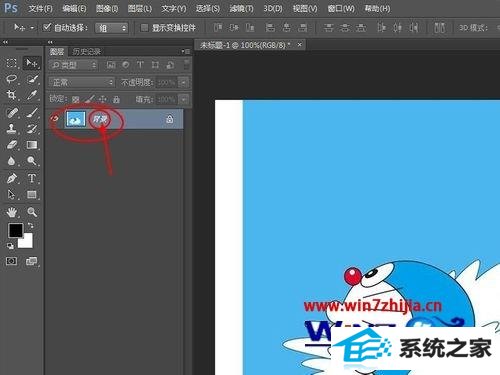500x375 pixels.
Task: Select the Lasso tool
Action: [12, 79]
